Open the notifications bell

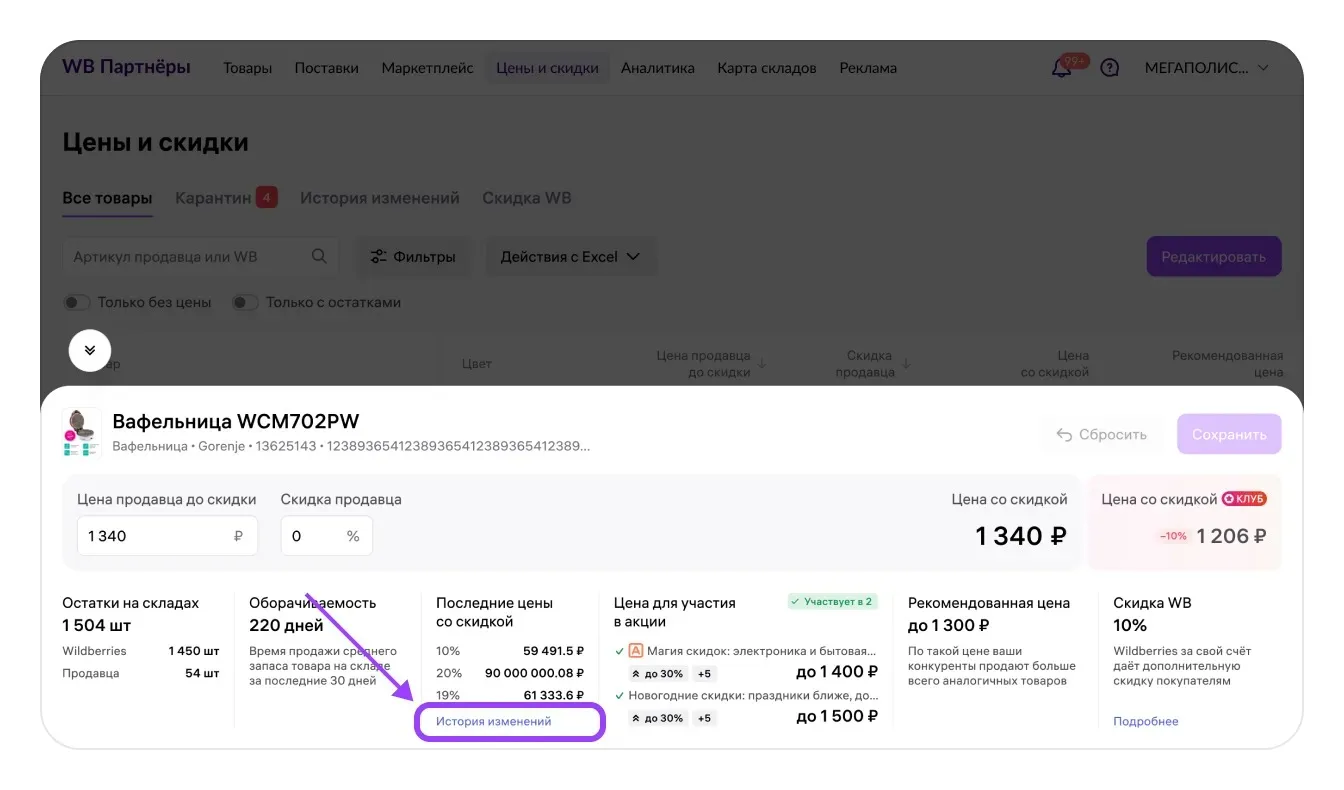[x=1062, y=68]
